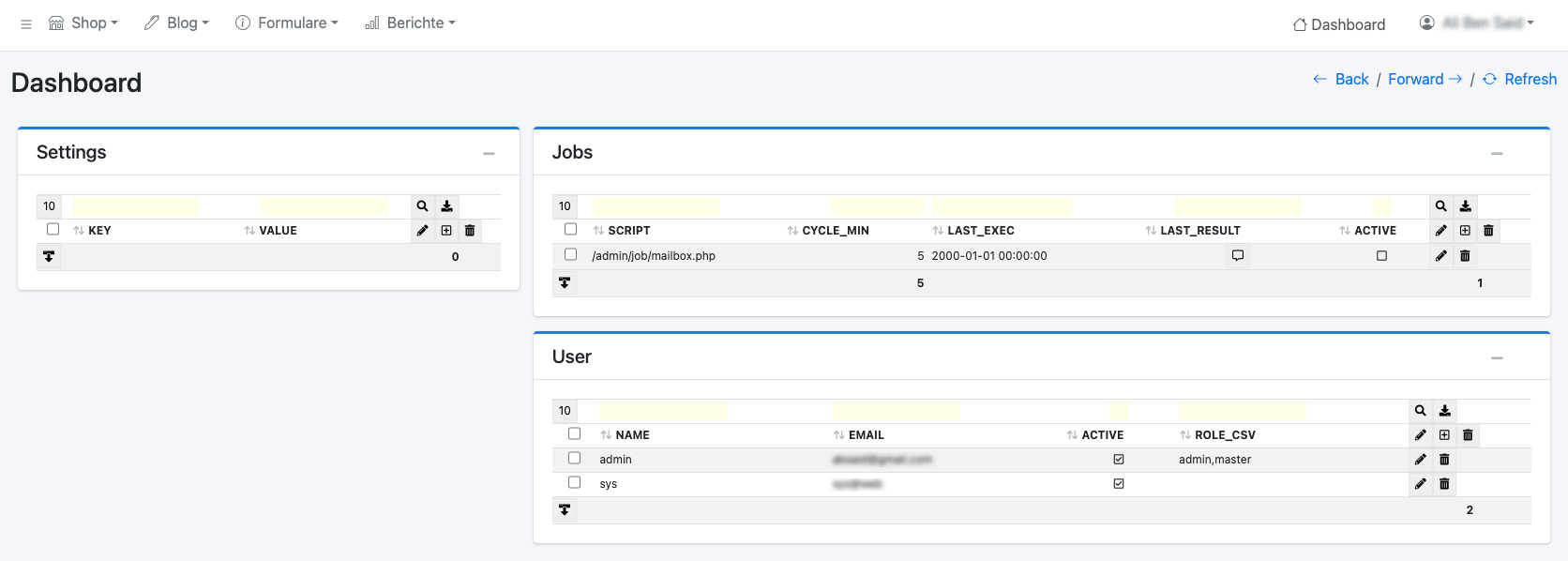Open the Formulare menu
This screenshot has height=561, width=1568.
[x=286, y=23]
